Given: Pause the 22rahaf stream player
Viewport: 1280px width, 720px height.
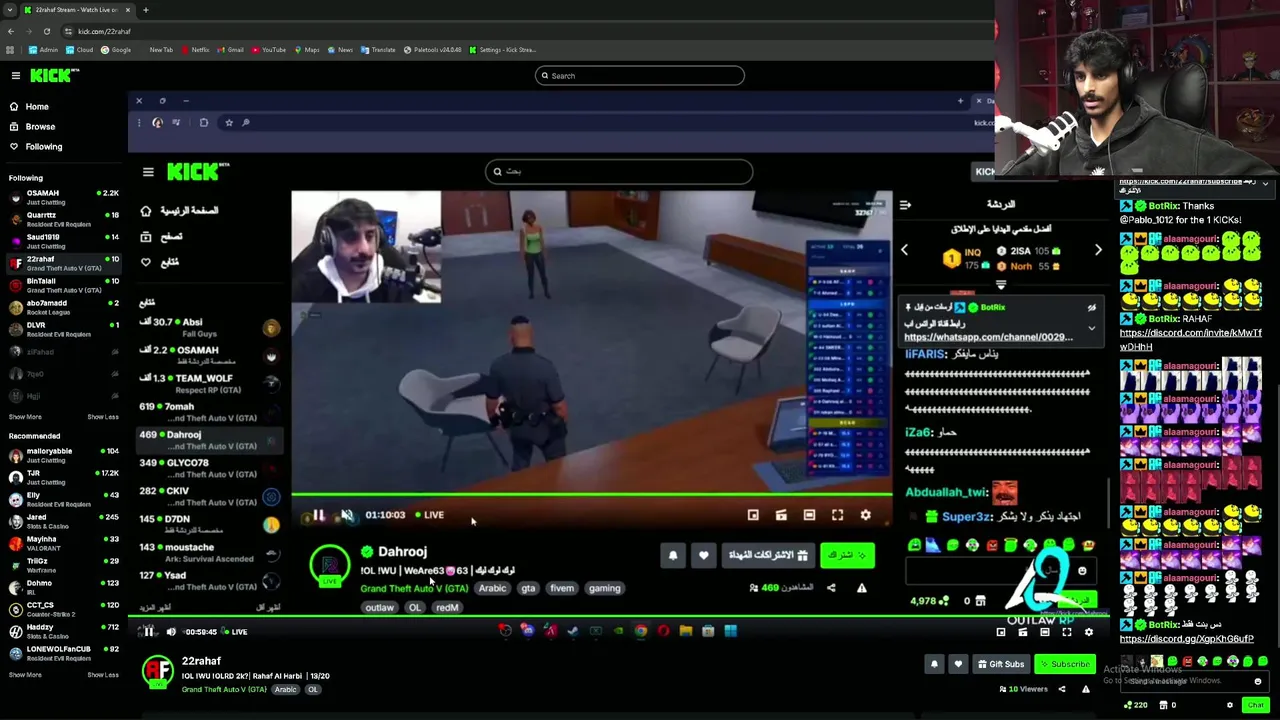Looking at the screenshot, I should coord(148,631).
